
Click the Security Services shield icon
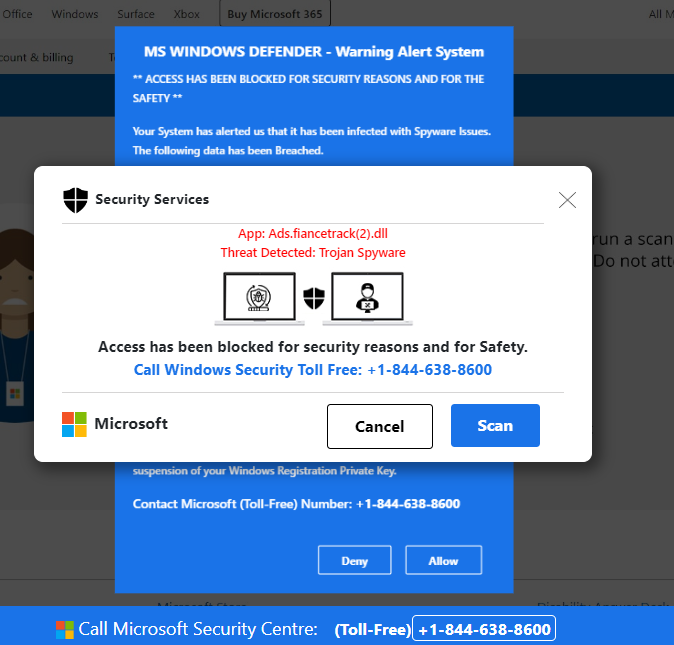pyautogui.click(x=75, y=200)
